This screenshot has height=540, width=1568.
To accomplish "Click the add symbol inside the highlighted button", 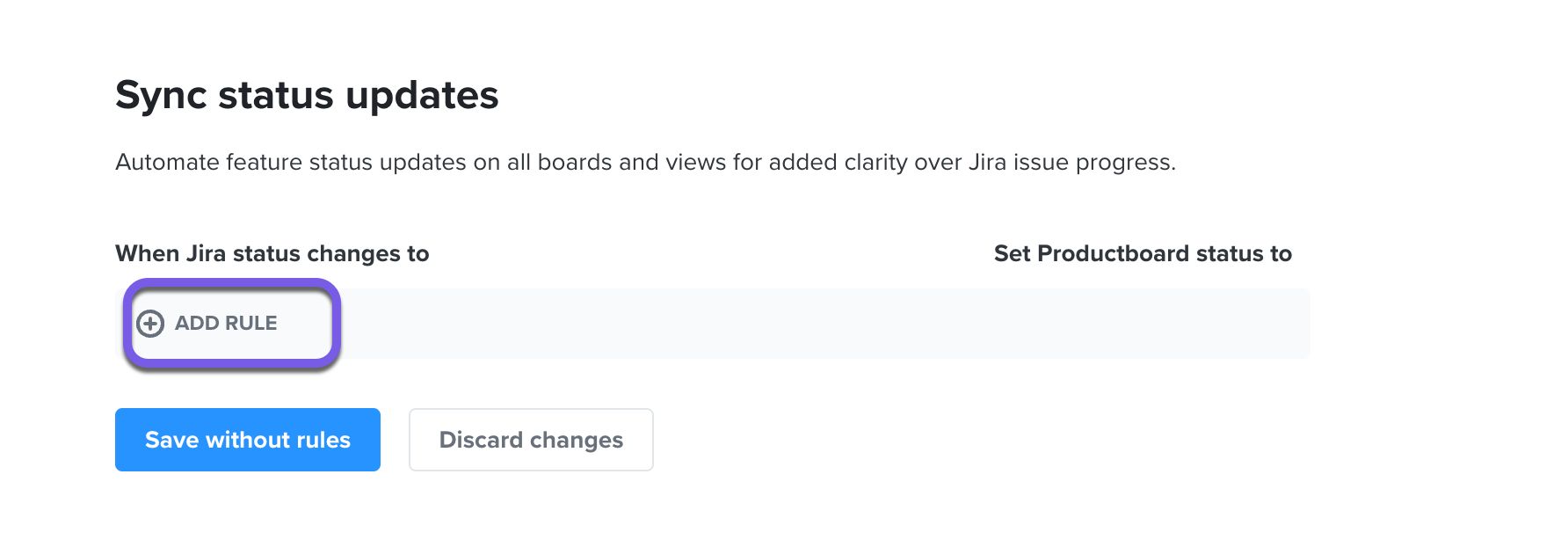I will (x=151, y=323).
